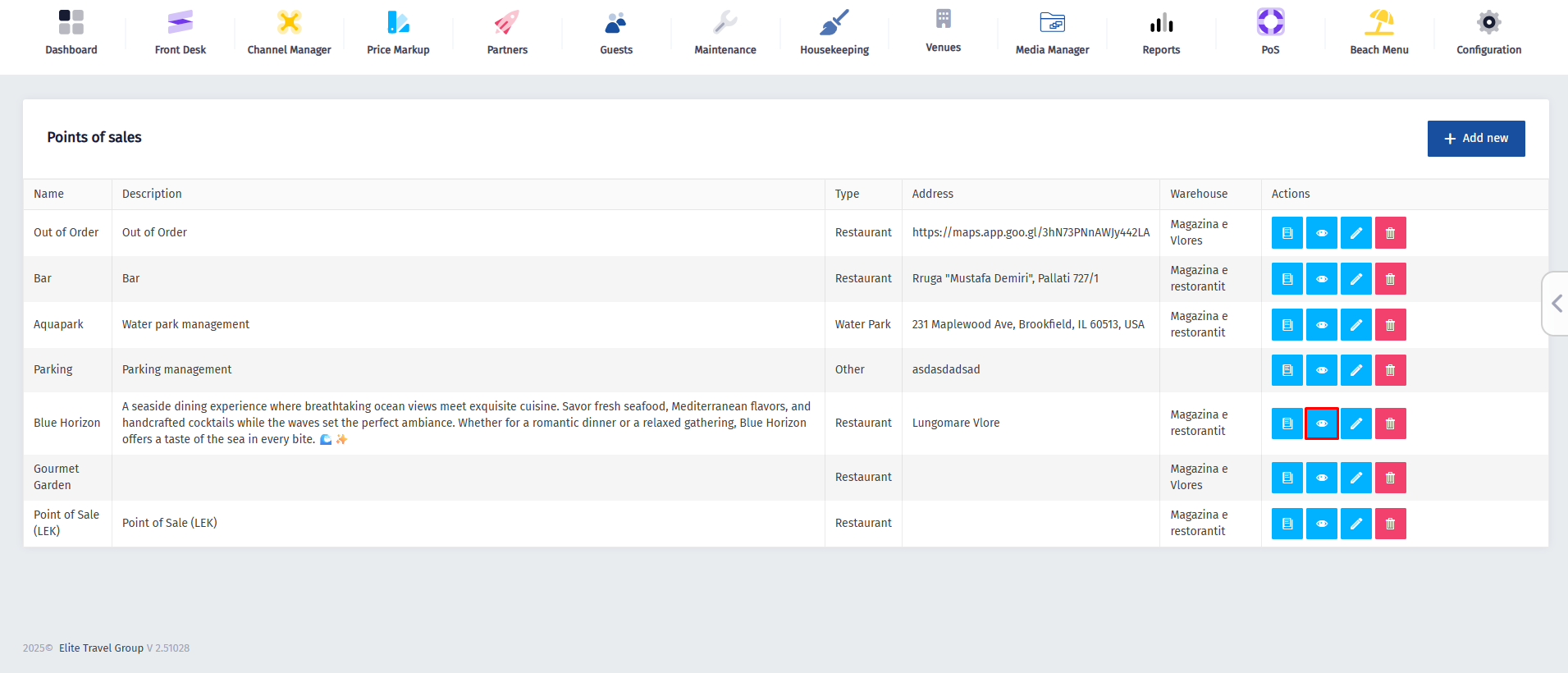
Task: Delete the Out of Order point of sale
Action: click(x=1390, y=233)
